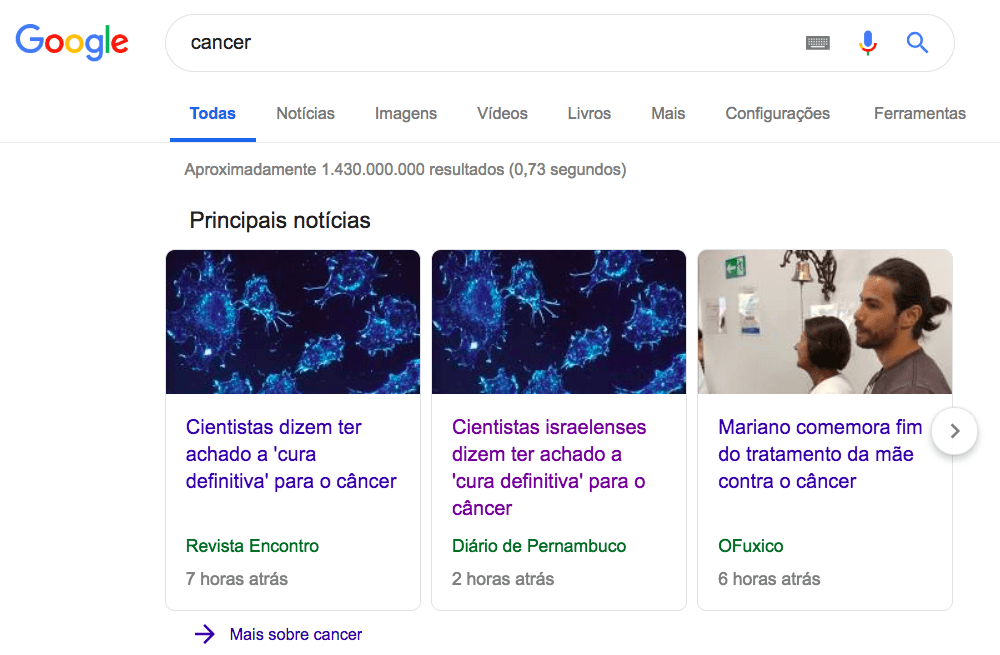The image size is (1000, 655).
Task: Expand the Mais menu
Action: tap(668, 113)
